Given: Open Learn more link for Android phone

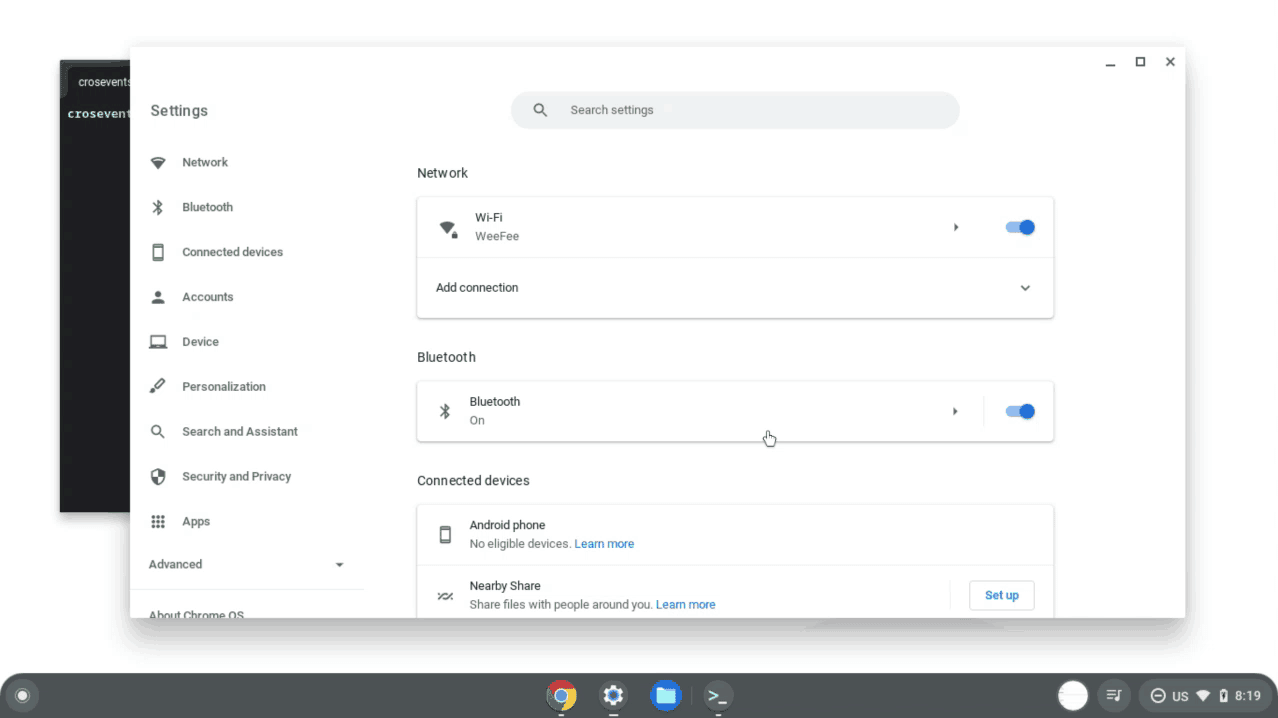Looking at the screenshot, I should [x=604, y=543].
